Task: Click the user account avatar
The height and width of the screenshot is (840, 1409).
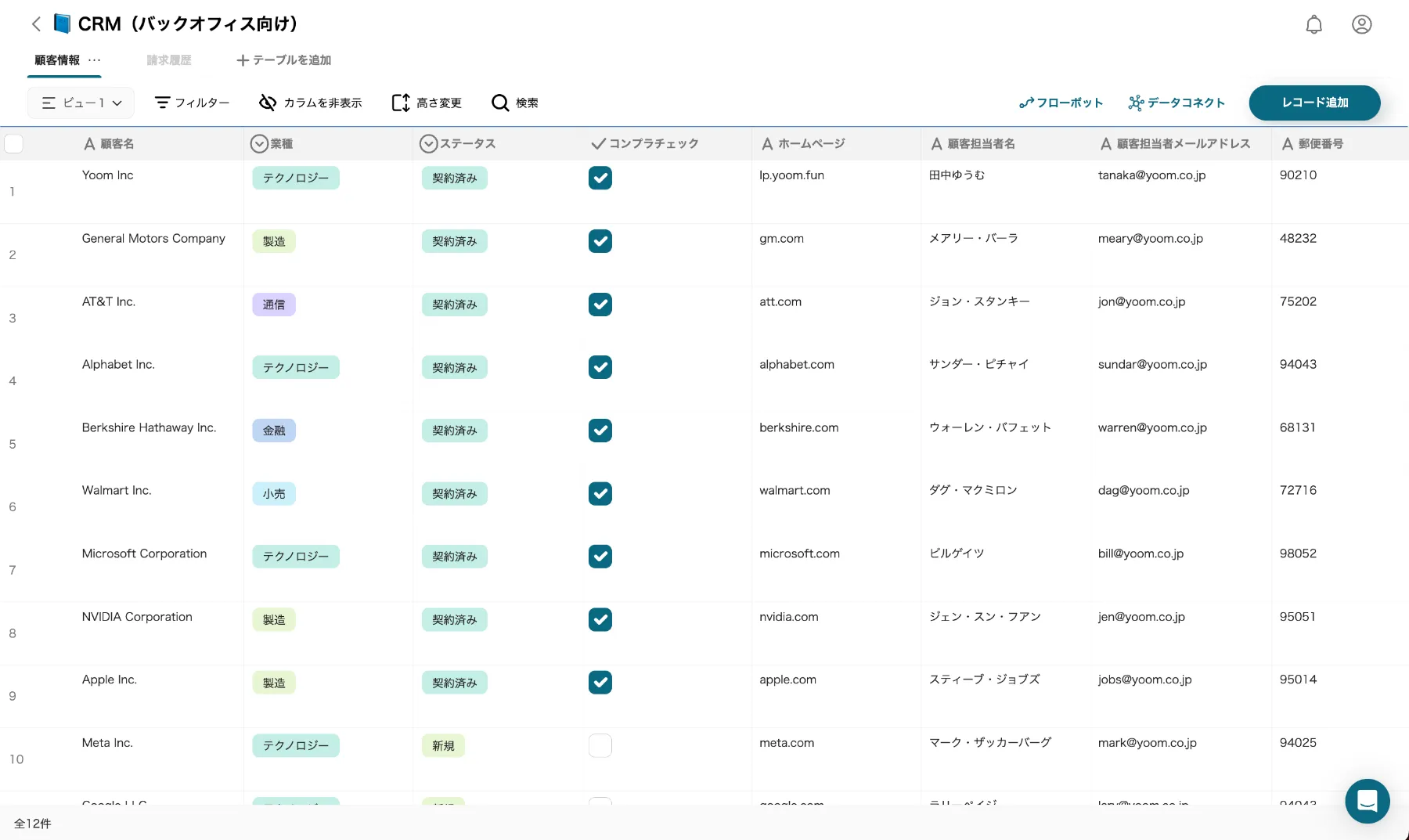Action: [x=1361, y=23]
